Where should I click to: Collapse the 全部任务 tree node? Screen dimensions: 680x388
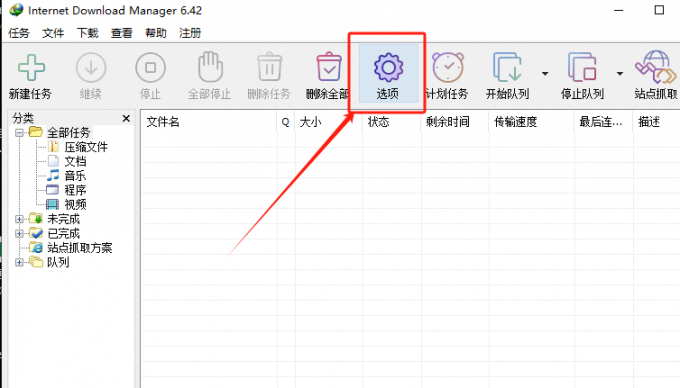coord(20,132)
